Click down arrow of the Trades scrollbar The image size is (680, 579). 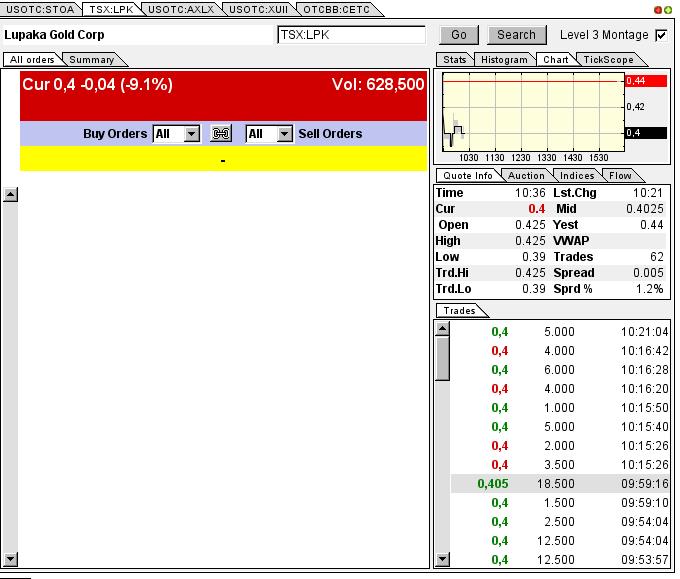(442, 559)
